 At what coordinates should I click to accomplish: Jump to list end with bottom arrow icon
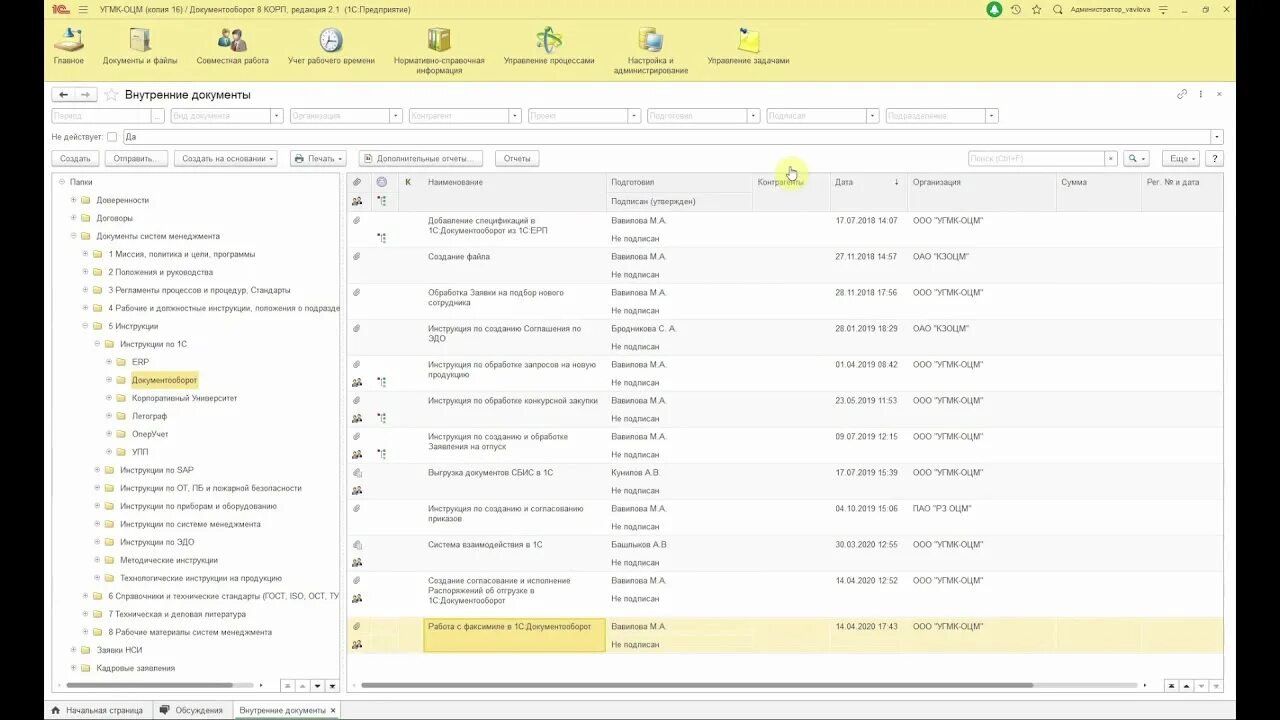[x=1215, y=686]
